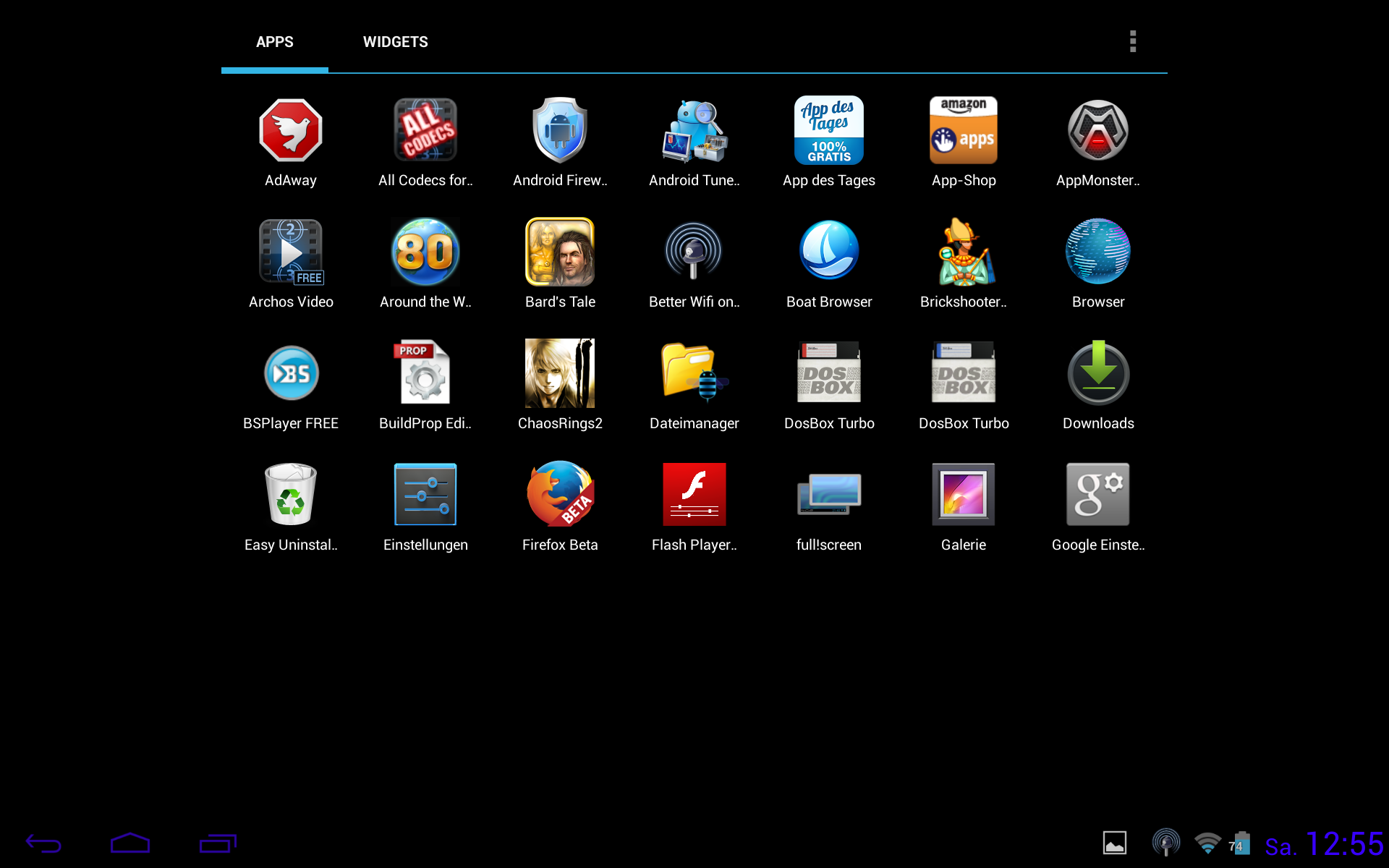Screen dimensions: 1389x868
Task: Tap the Wifi antenna status bar icon
Action: click(1165, 843)
